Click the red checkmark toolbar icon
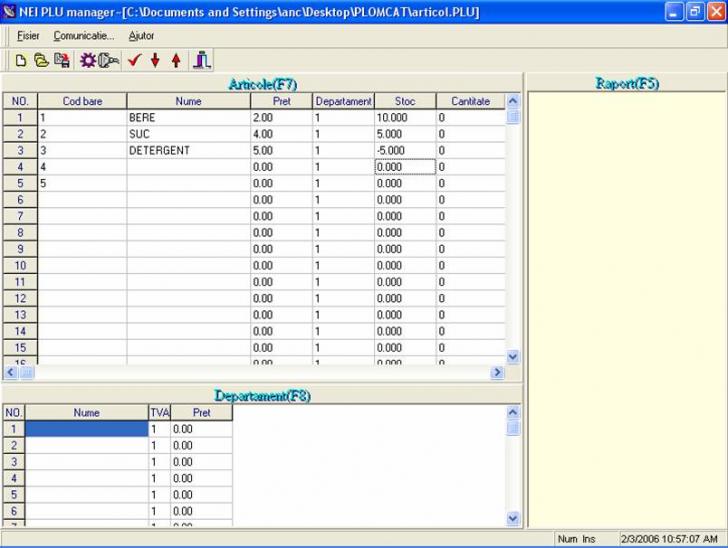 [134, 60]
